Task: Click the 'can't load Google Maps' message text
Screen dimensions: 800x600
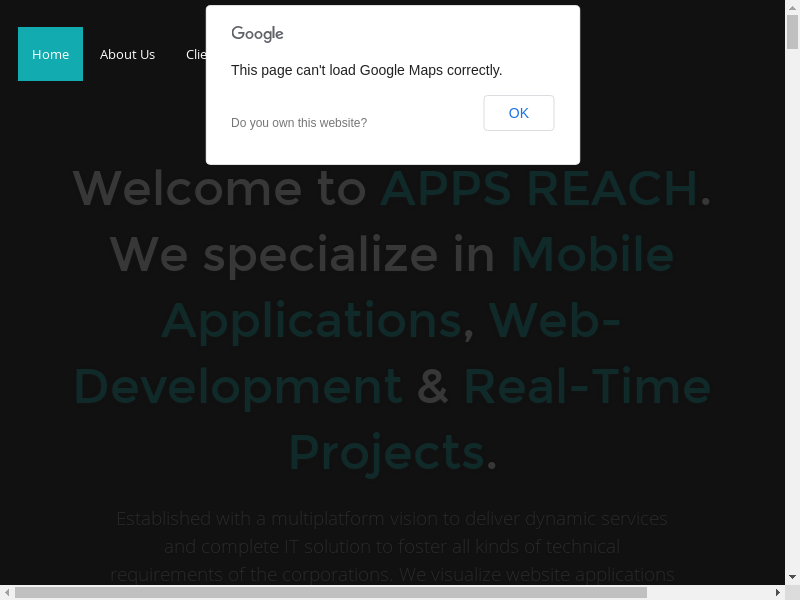Action: click(x=366, y=70)
